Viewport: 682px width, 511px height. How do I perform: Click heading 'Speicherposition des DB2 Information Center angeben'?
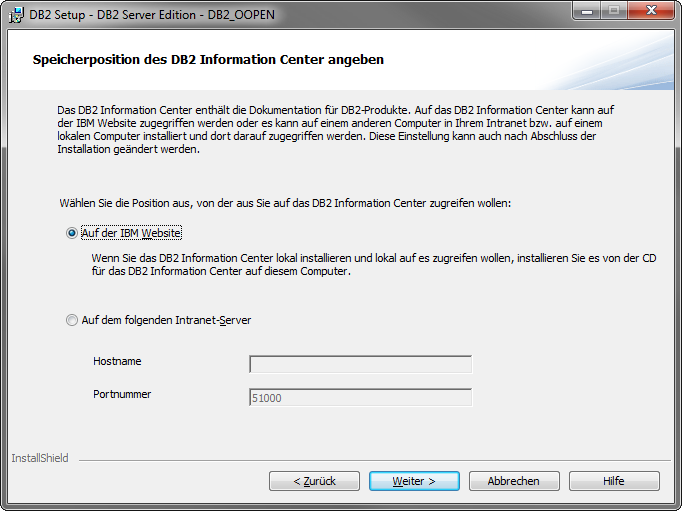(208, 60)
